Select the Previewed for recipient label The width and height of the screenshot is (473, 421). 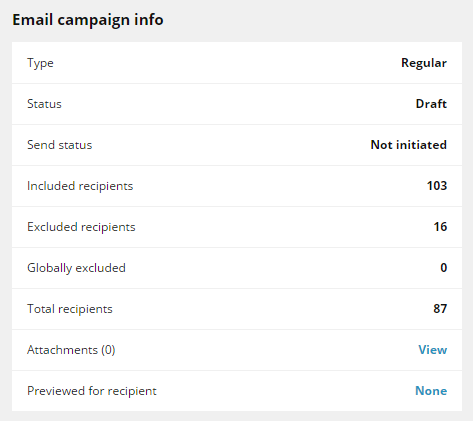pyautogui.click(x=92, y=391)
